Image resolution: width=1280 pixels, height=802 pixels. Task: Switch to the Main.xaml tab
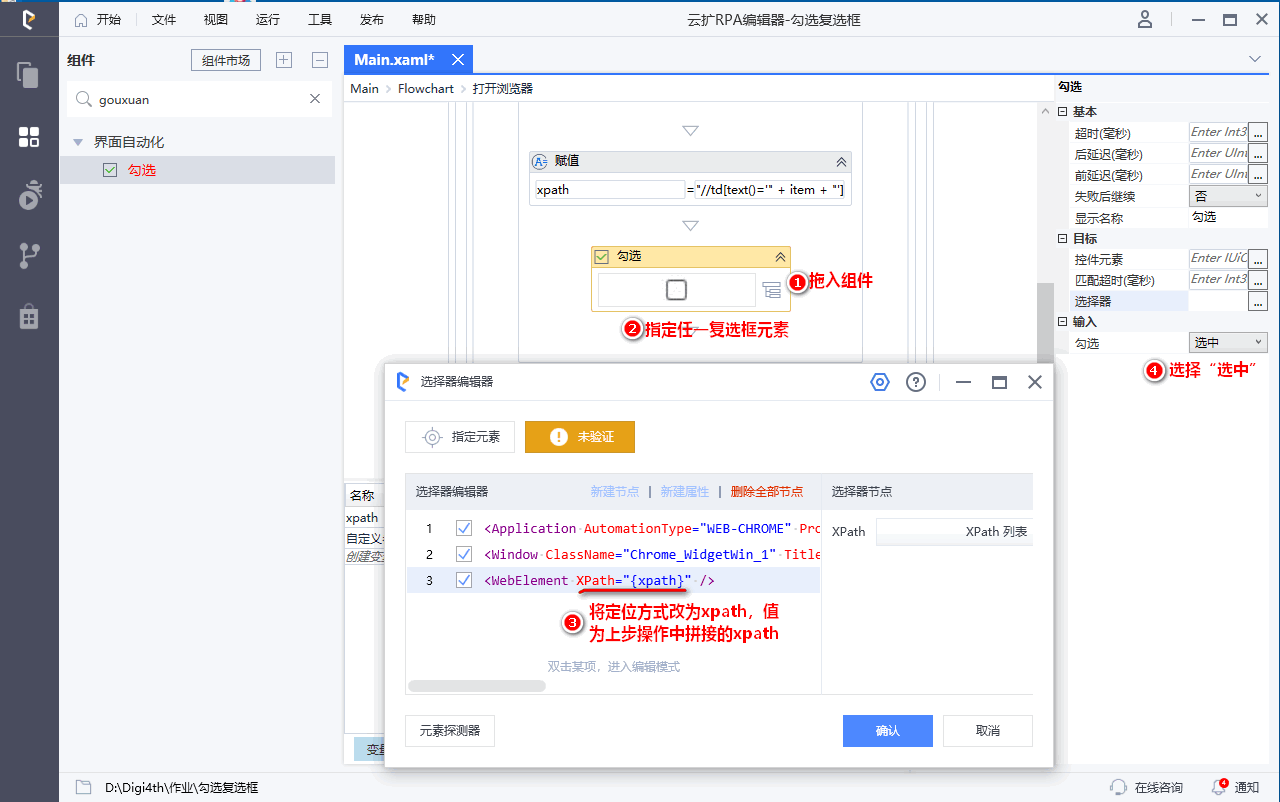coord(394,60)
